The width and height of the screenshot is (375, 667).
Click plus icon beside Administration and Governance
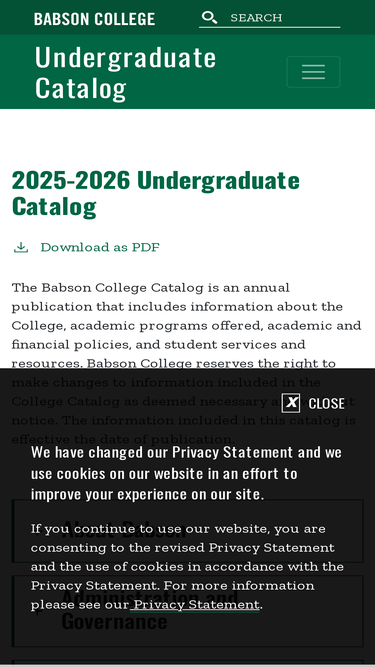point(37,611)
